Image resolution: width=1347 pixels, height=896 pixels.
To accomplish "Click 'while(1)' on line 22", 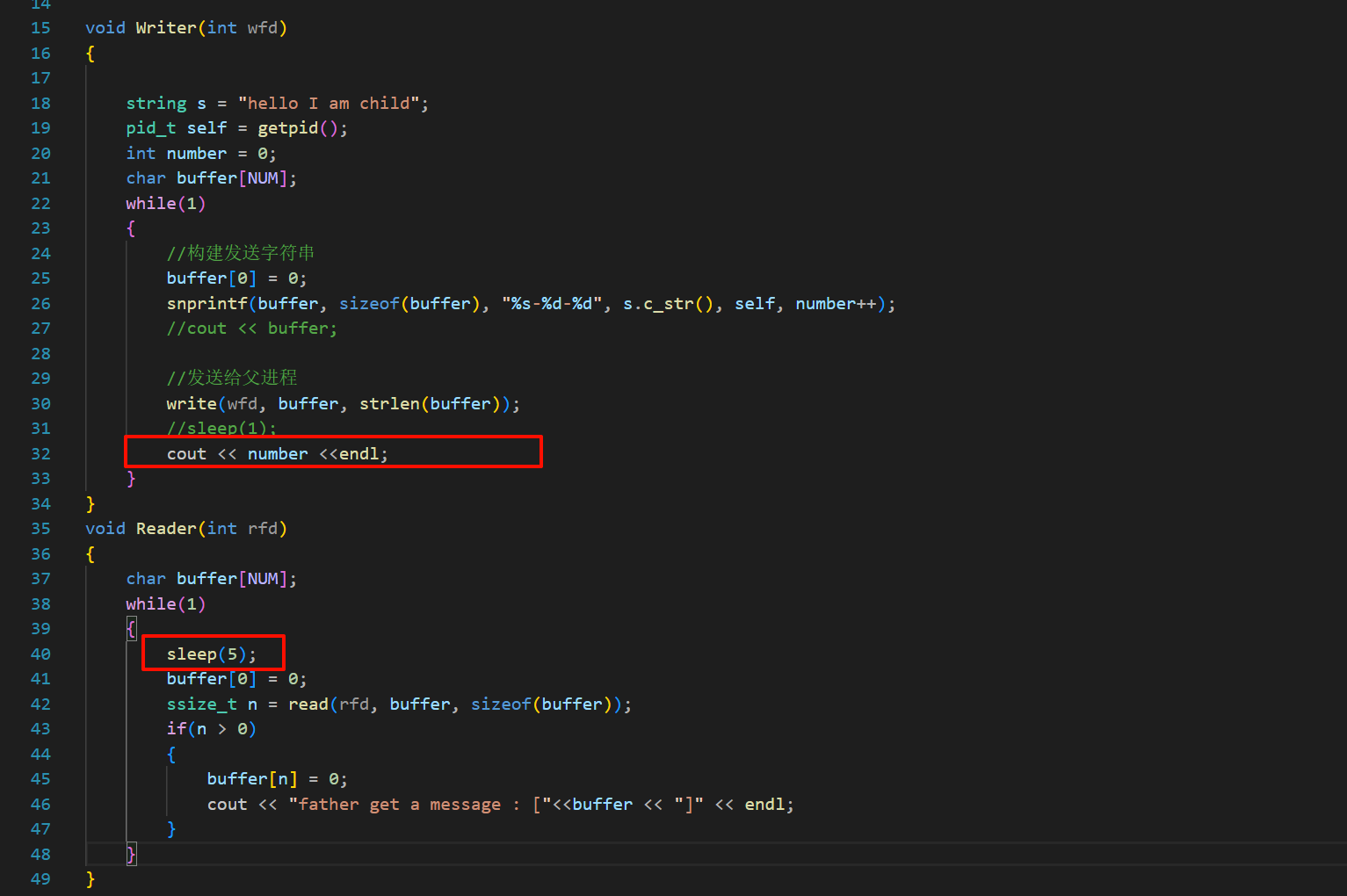I will [166, 204].
